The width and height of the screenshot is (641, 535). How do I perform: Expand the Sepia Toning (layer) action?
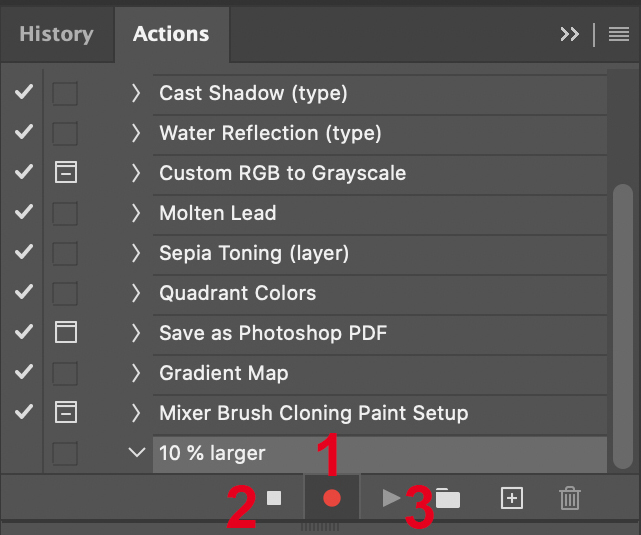pyautogui.click(x=137, y=253)
